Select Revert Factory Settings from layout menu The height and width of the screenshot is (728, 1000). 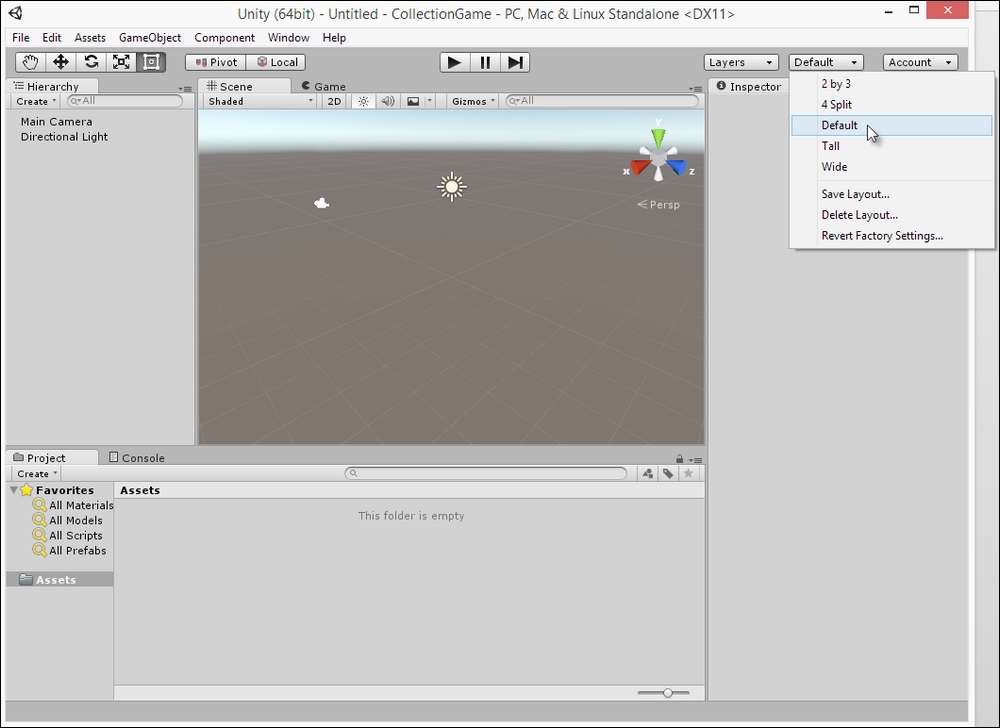point(882,236)
